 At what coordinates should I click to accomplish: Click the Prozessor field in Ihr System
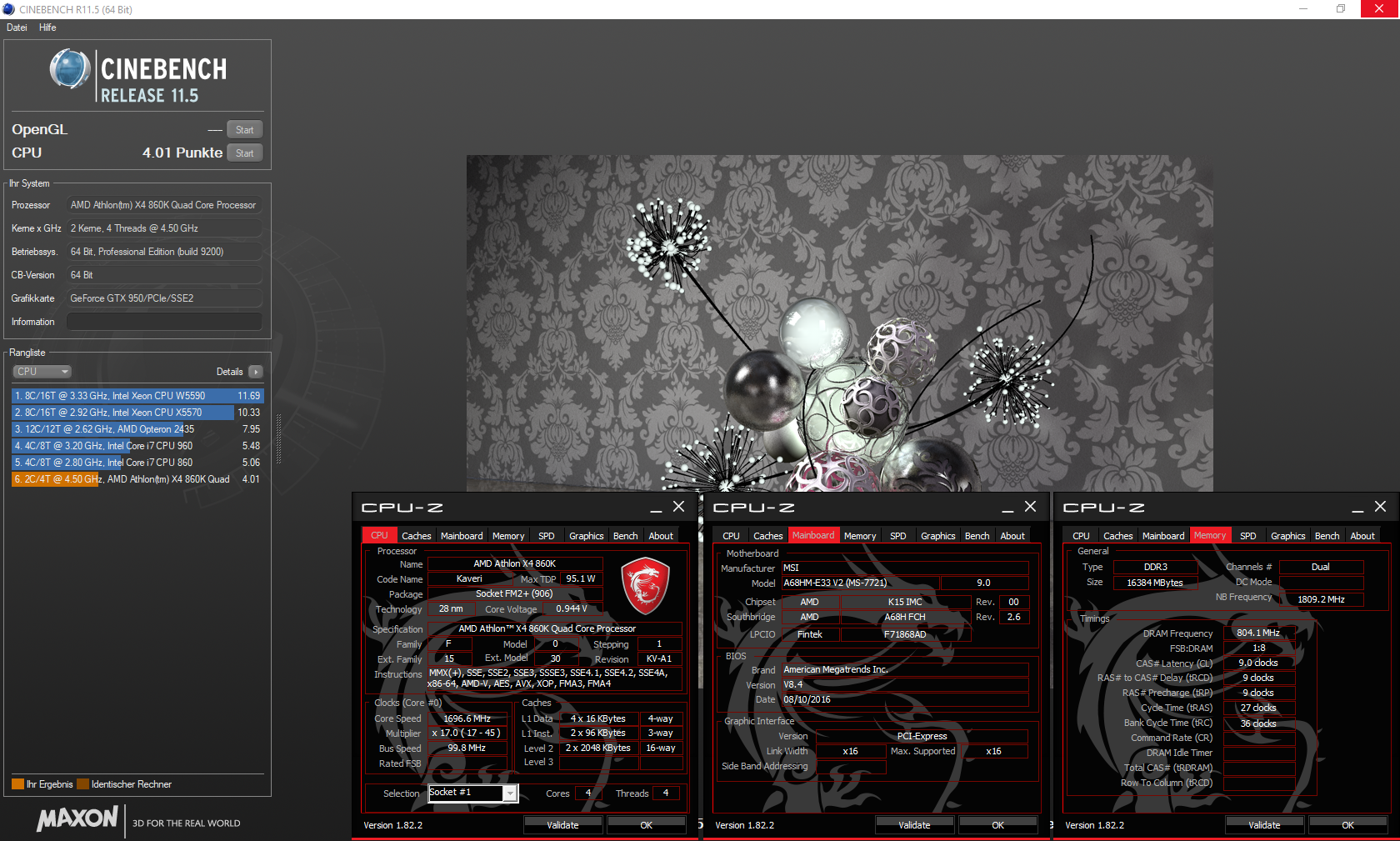[164, 205]
